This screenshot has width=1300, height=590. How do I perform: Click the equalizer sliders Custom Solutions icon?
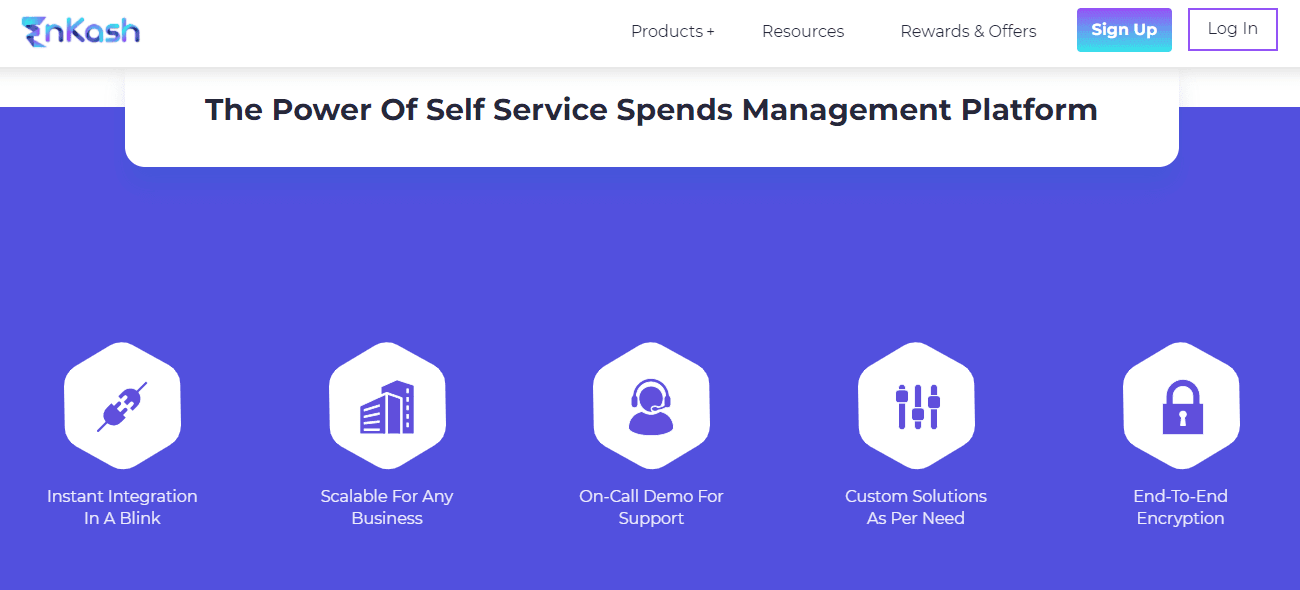point(916,404)
